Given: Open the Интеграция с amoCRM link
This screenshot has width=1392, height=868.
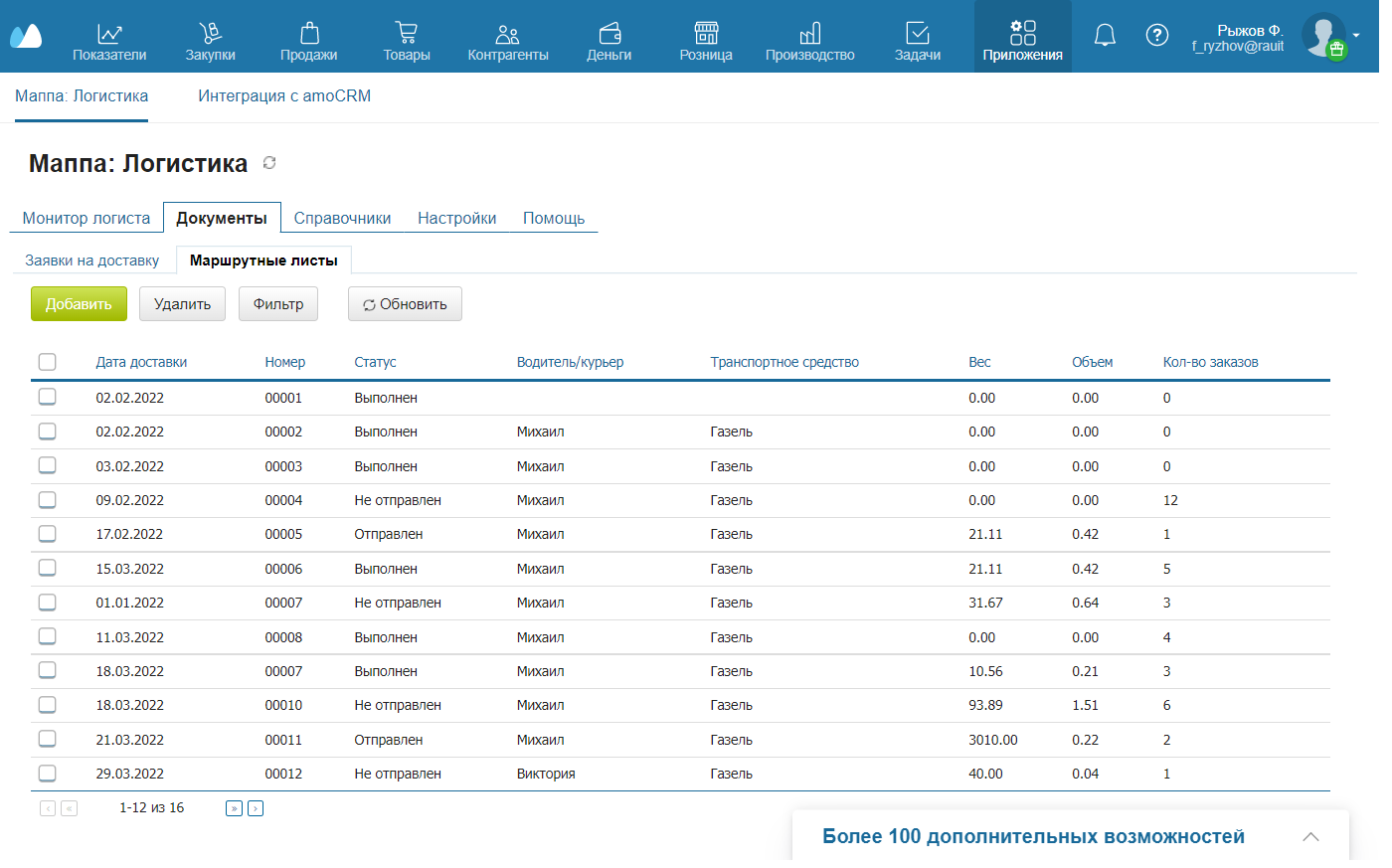Looking at the screenshot, I should click(x=284, y=96).
